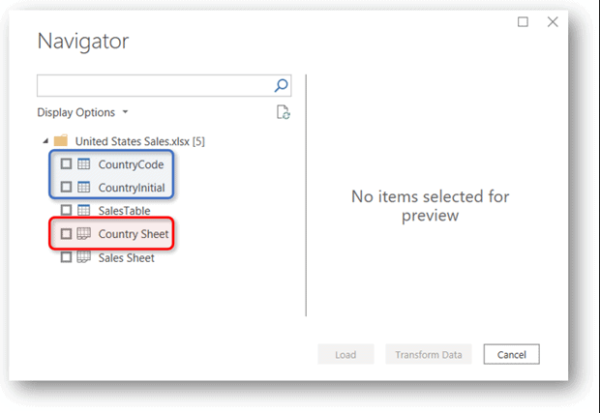This screenshot has height=413, width=600.
Task: Click the CountryCode table icon
Action: [x=84, y=164]
